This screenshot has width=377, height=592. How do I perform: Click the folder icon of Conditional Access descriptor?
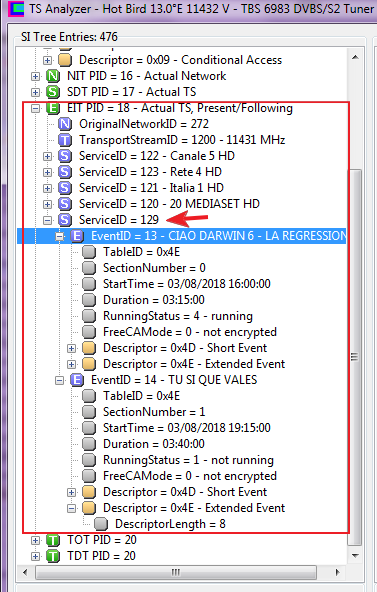65,60
